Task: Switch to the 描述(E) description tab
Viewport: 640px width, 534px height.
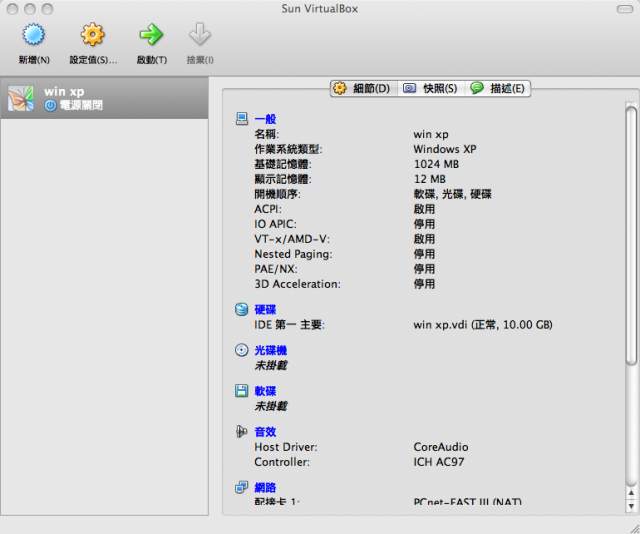Action: (x=498, y=88)
